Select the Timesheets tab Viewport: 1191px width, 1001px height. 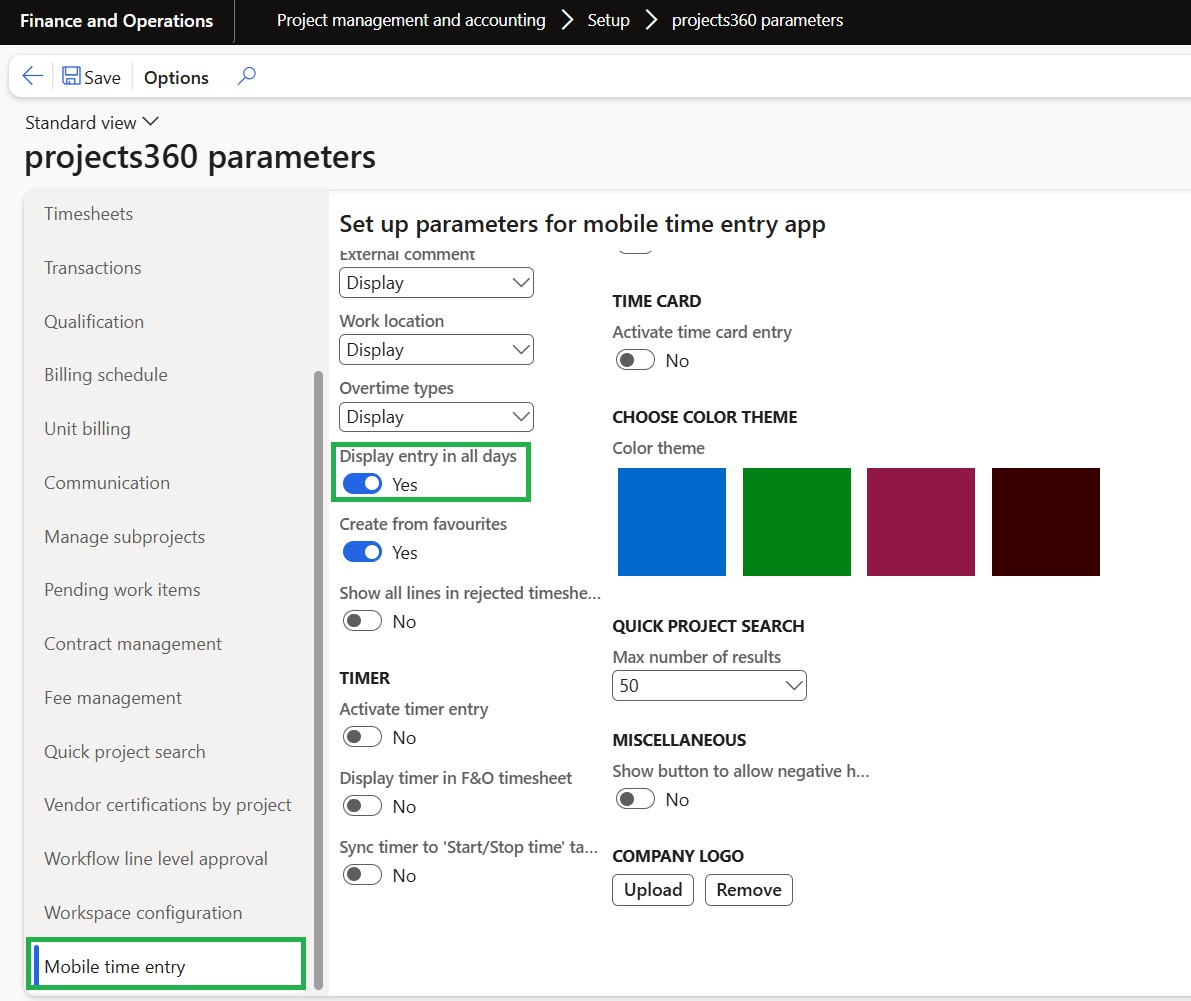88,214
